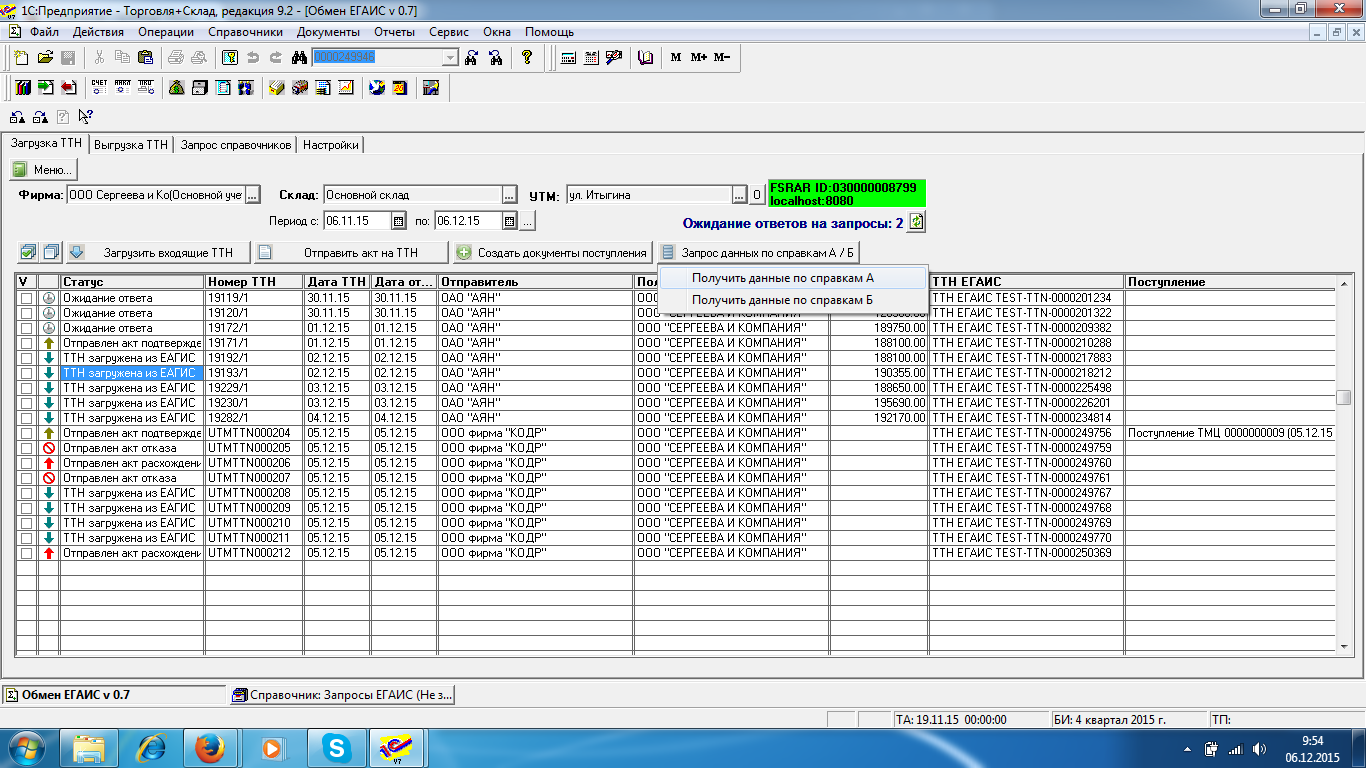Click the calendar icon showing 26

(400, 88)
